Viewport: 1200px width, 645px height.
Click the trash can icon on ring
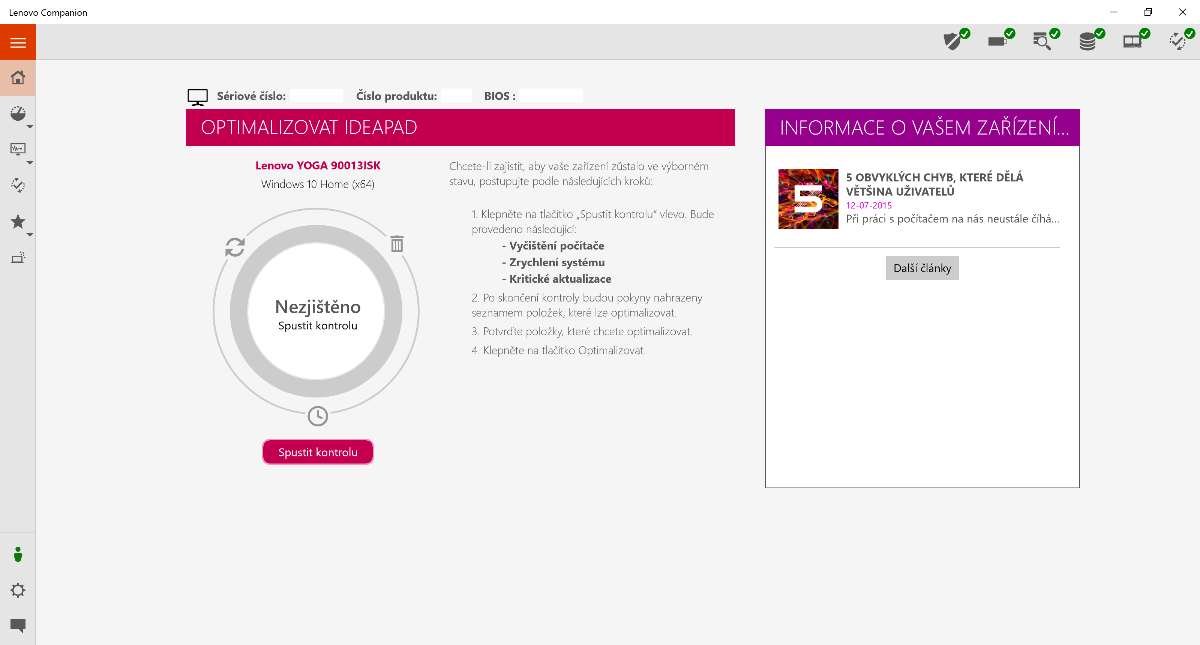point(397,244)
